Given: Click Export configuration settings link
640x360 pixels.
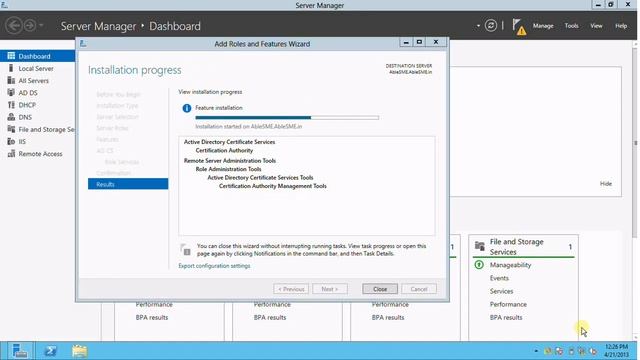Looking at the screenshot, I should [214, 266].
